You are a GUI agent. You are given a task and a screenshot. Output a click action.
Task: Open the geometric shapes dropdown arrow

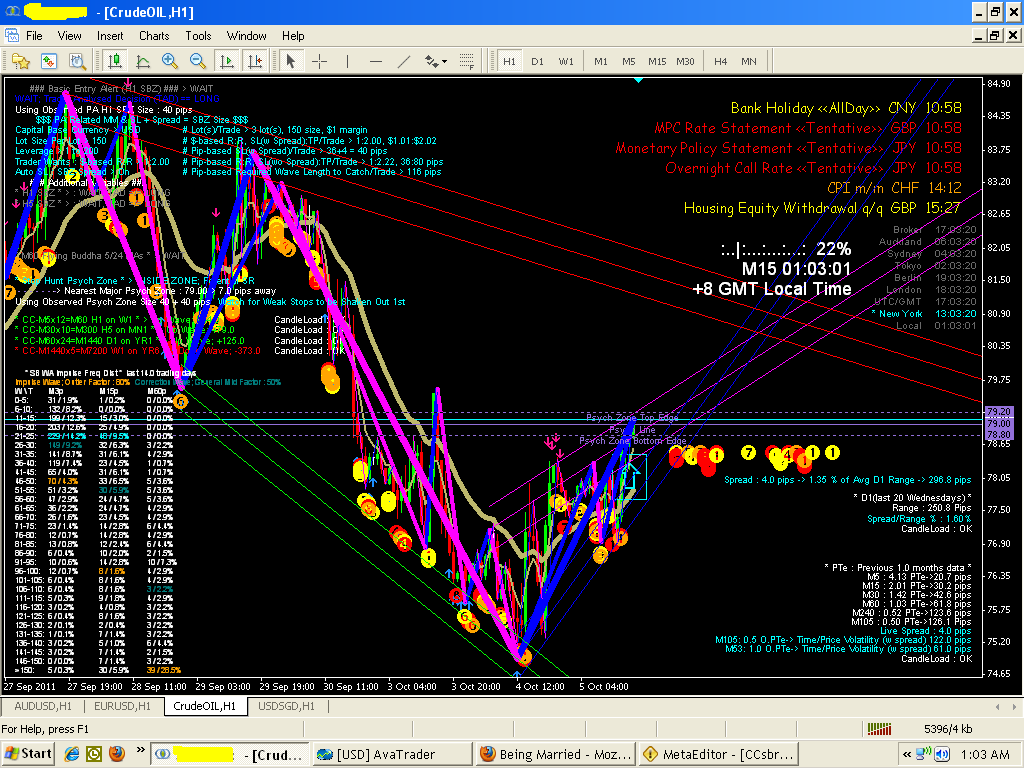(x=445, y=62)
